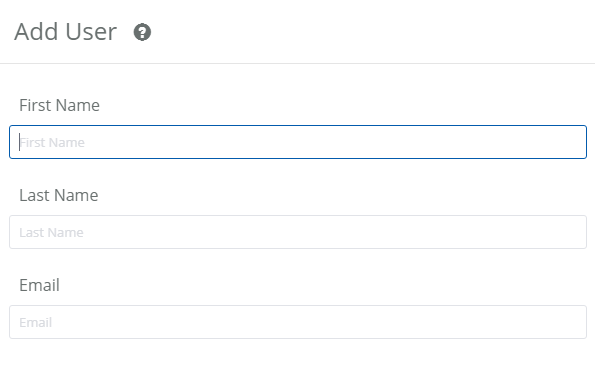The height and width of the screenshot is (369, 595).
Task: Click the Last Name label
Action: click(59, 195)
